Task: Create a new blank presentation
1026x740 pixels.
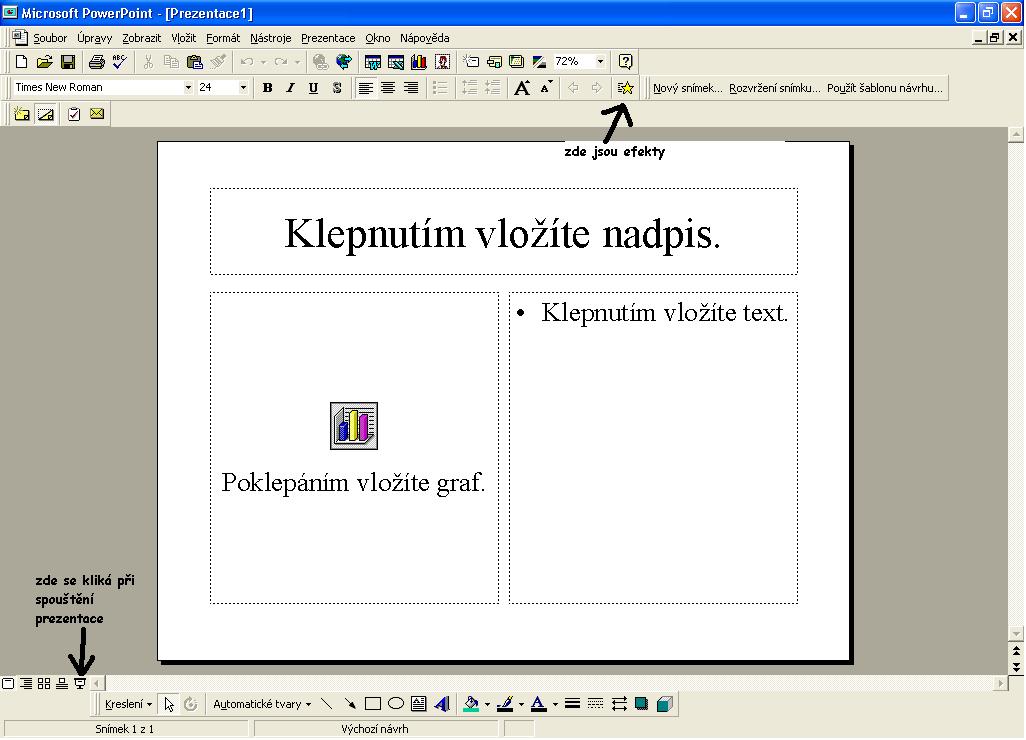Action: pyautogui.click(x=22, y=62)
